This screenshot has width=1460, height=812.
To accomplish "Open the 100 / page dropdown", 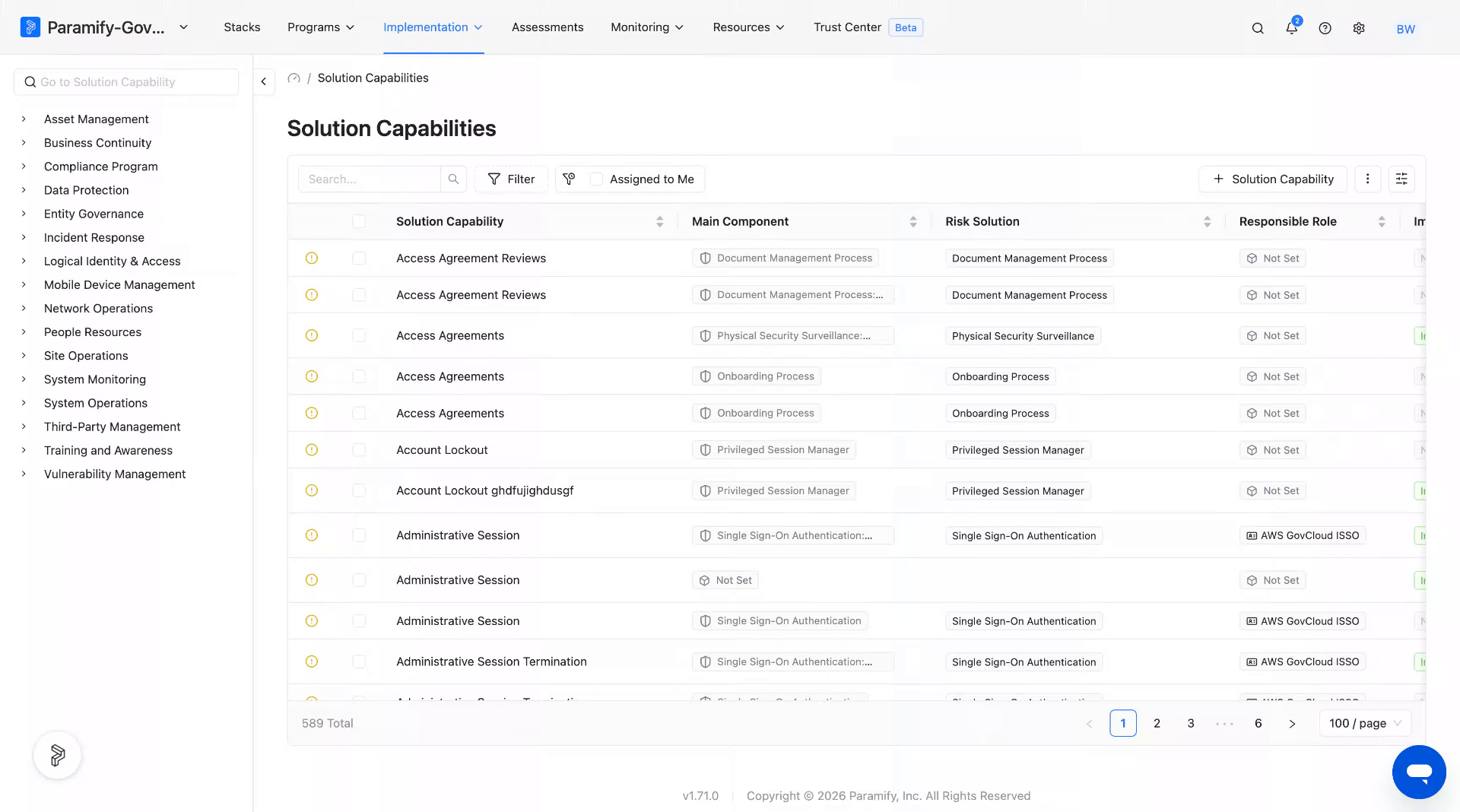I will [x=1365, y=723].
